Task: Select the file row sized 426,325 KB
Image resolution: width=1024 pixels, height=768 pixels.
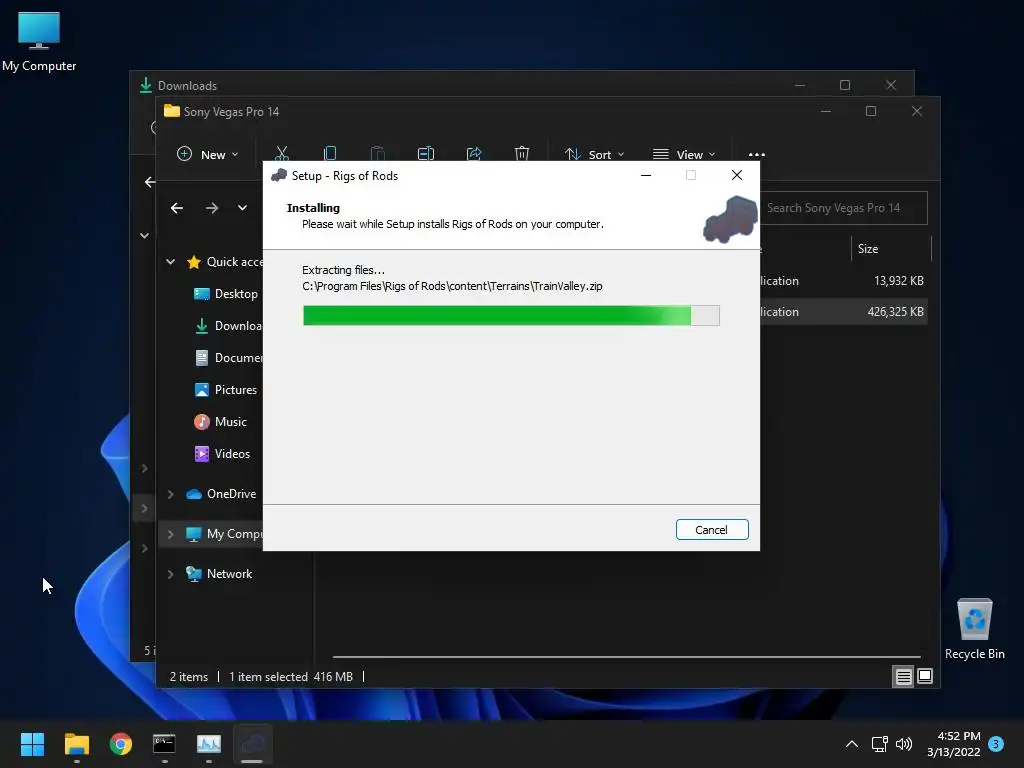Action: coord(842,312)
